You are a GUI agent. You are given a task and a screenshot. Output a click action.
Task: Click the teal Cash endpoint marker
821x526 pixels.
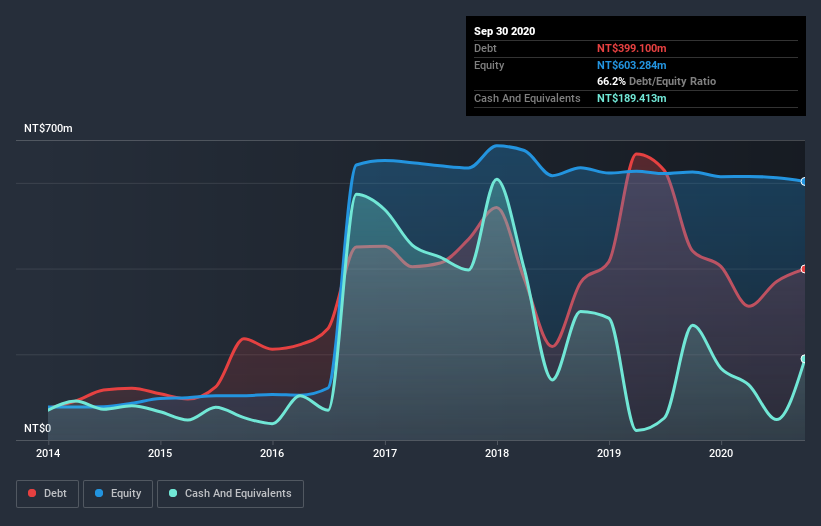[804, 359]
